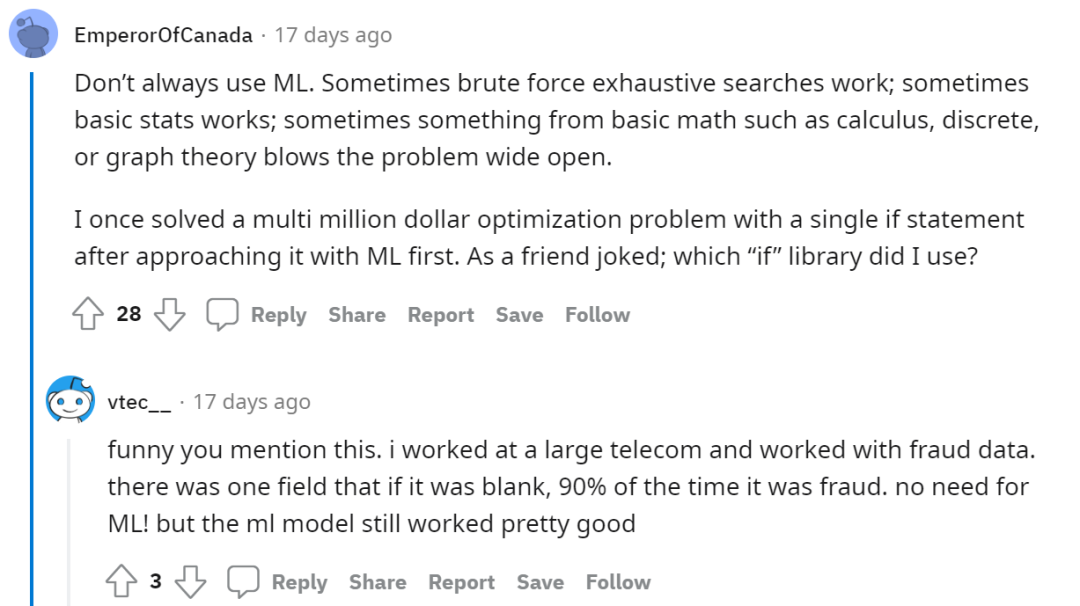Follow vtec__'s comment thread
The image size is (1080, 606).
tap(618, 582)
